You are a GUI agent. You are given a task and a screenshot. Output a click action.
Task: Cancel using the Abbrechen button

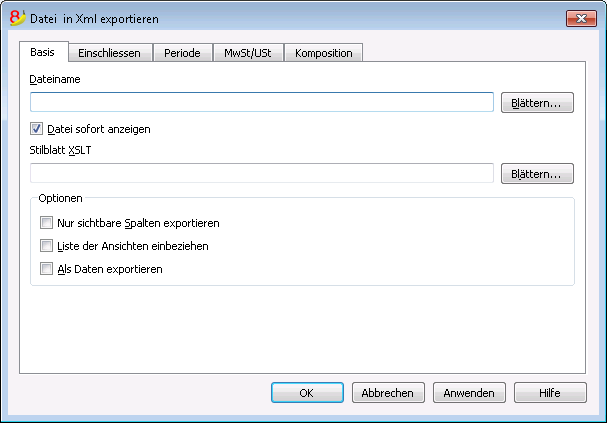click(x=388, y=393)
